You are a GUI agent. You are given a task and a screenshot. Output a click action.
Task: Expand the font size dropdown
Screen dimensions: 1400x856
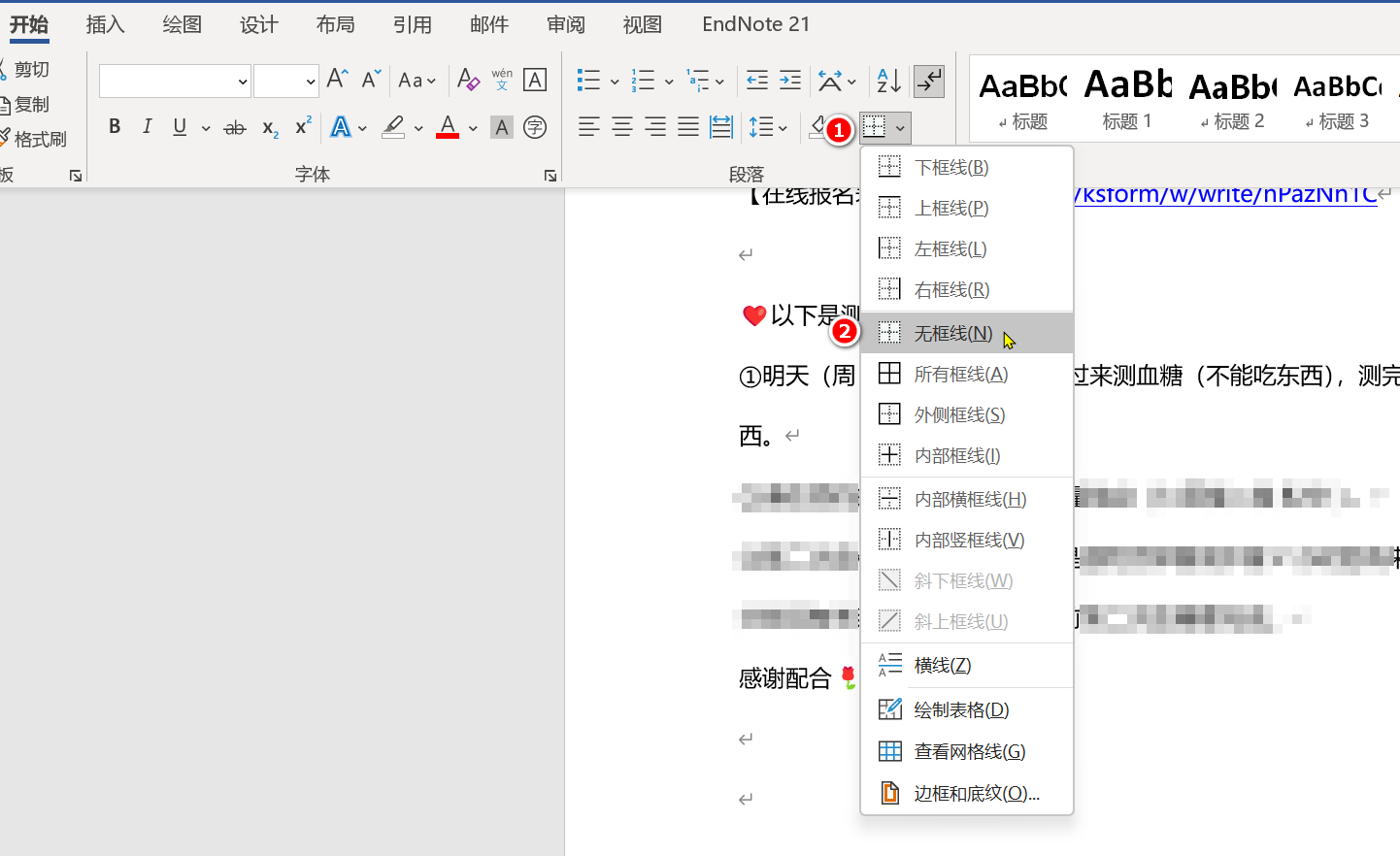pyautogui.click(x=310, y=82)
